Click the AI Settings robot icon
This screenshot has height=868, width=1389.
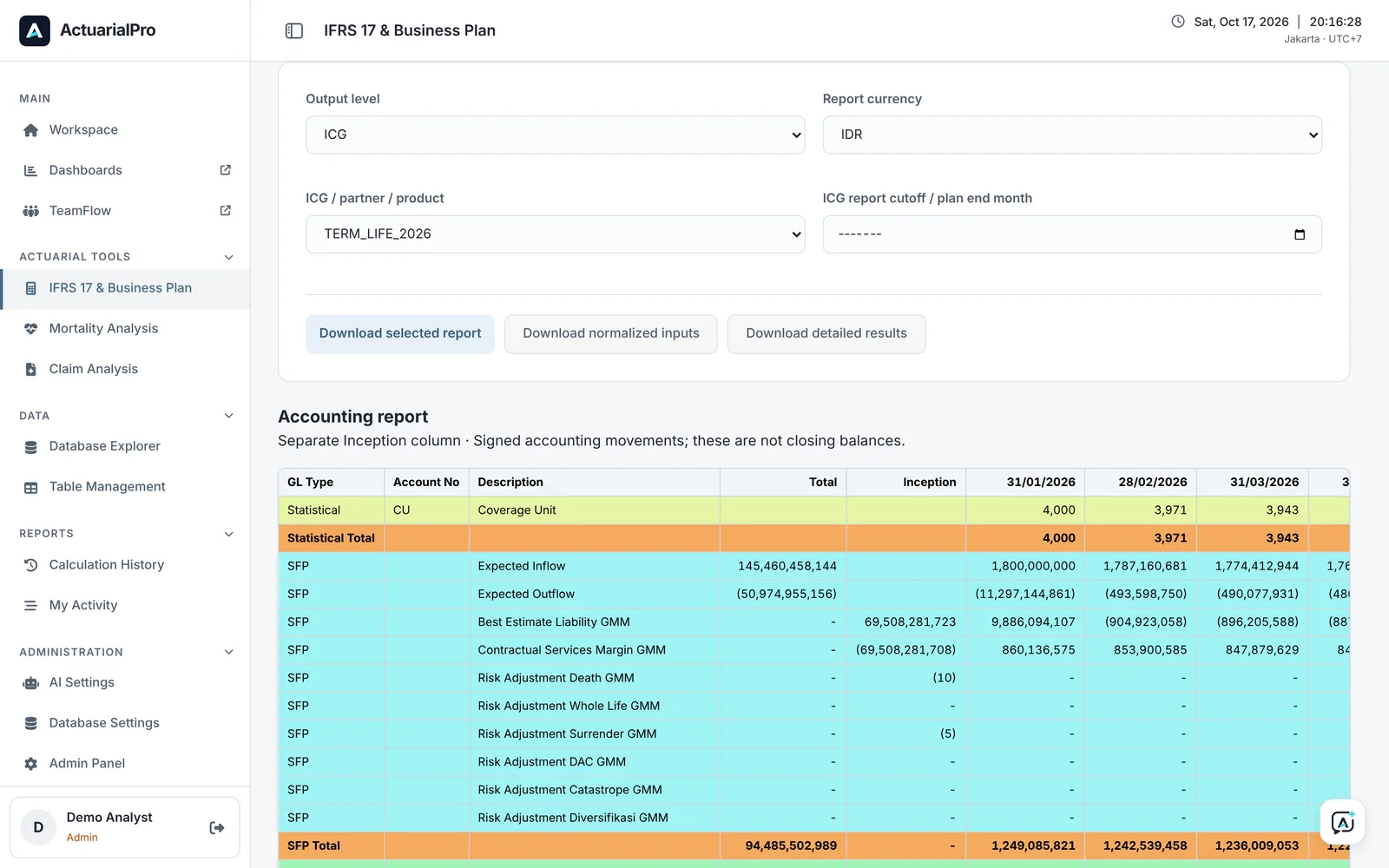[31, 683]
